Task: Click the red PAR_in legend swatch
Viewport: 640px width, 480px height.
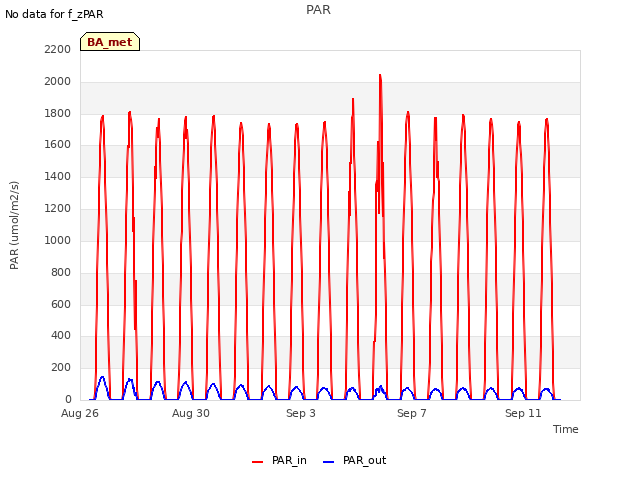Action: tap(258, 462)
